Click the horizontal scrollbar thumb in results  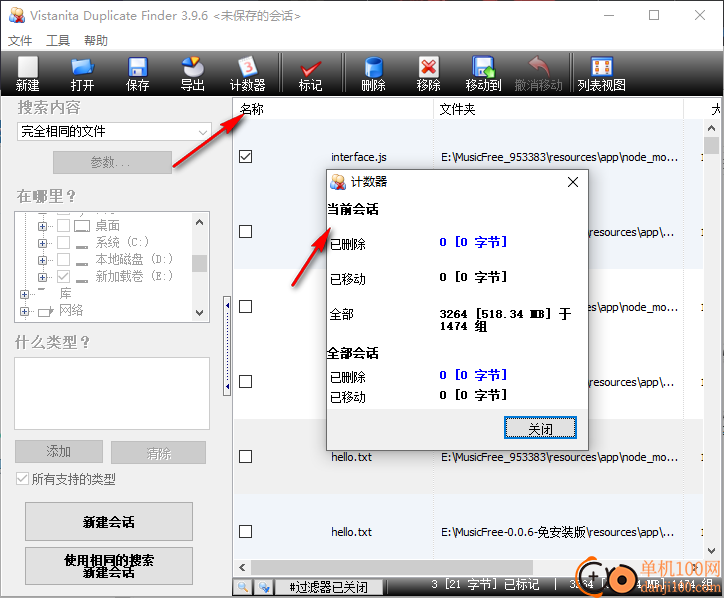392,567
